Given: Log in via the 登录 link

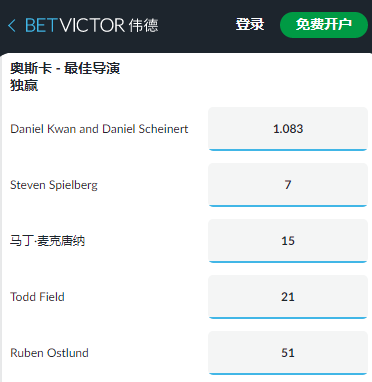Looking at the screenshot, I should pos(250,25).
